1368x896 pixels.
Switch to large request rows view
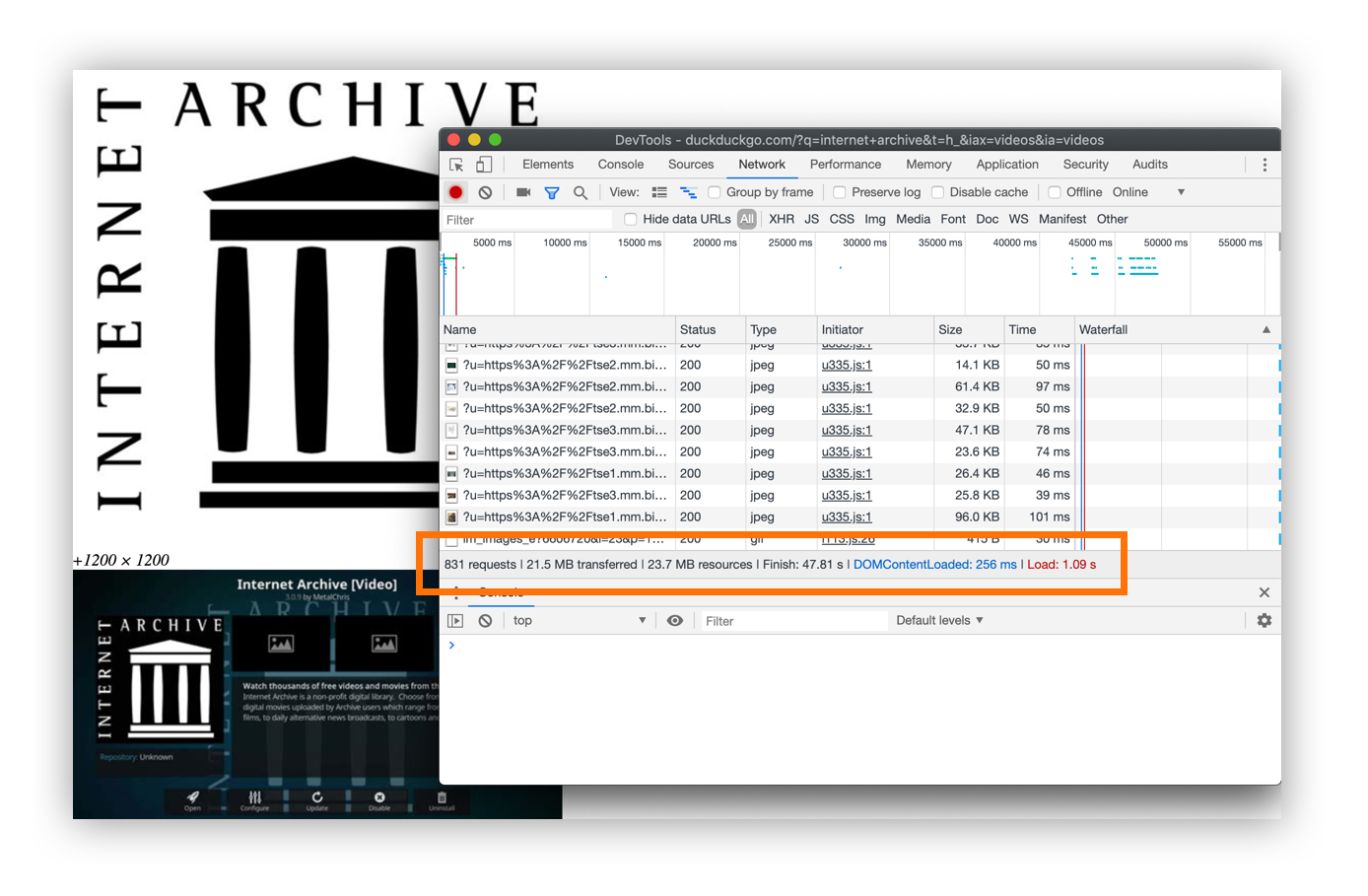tap(659, 192)
